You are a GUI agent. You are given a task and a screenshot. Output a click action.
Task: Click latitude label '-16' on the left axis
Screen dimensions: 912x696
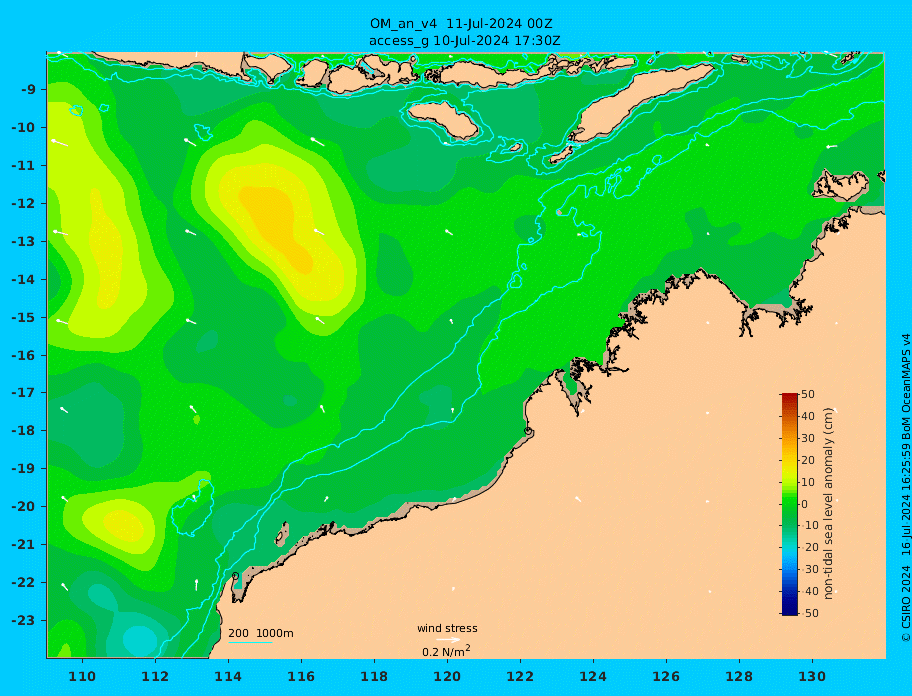click(24, 355)
